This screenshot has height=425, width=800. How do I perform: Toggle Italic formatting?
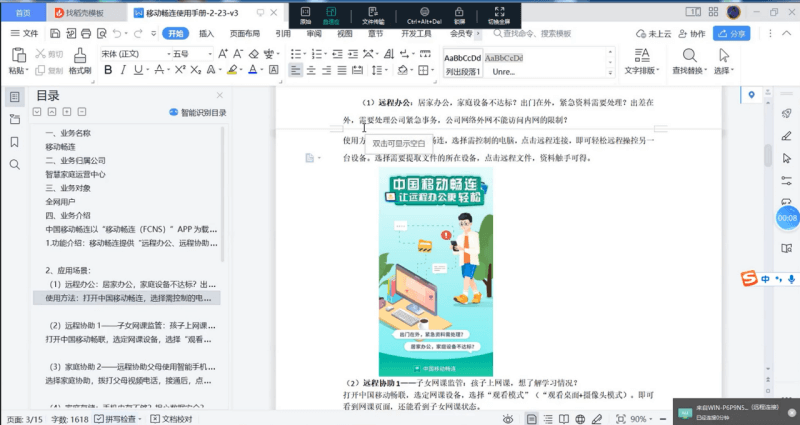coord(123,70)
